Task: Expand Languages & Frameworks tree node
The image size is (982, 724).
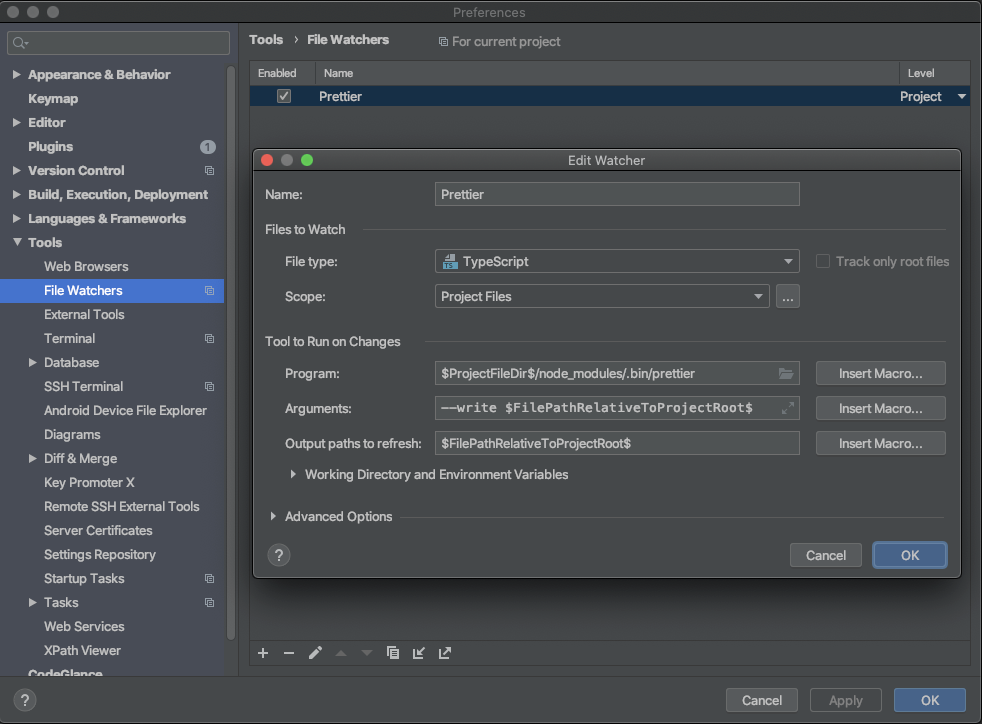Action: tap(17, 219)
